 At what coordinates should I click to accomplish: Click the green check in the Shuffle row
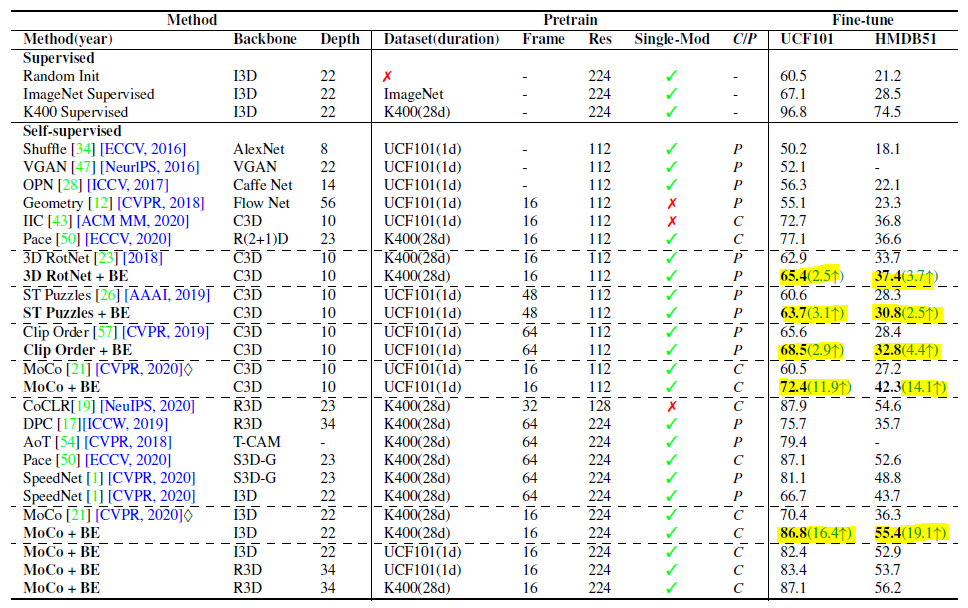coord(672,148)
